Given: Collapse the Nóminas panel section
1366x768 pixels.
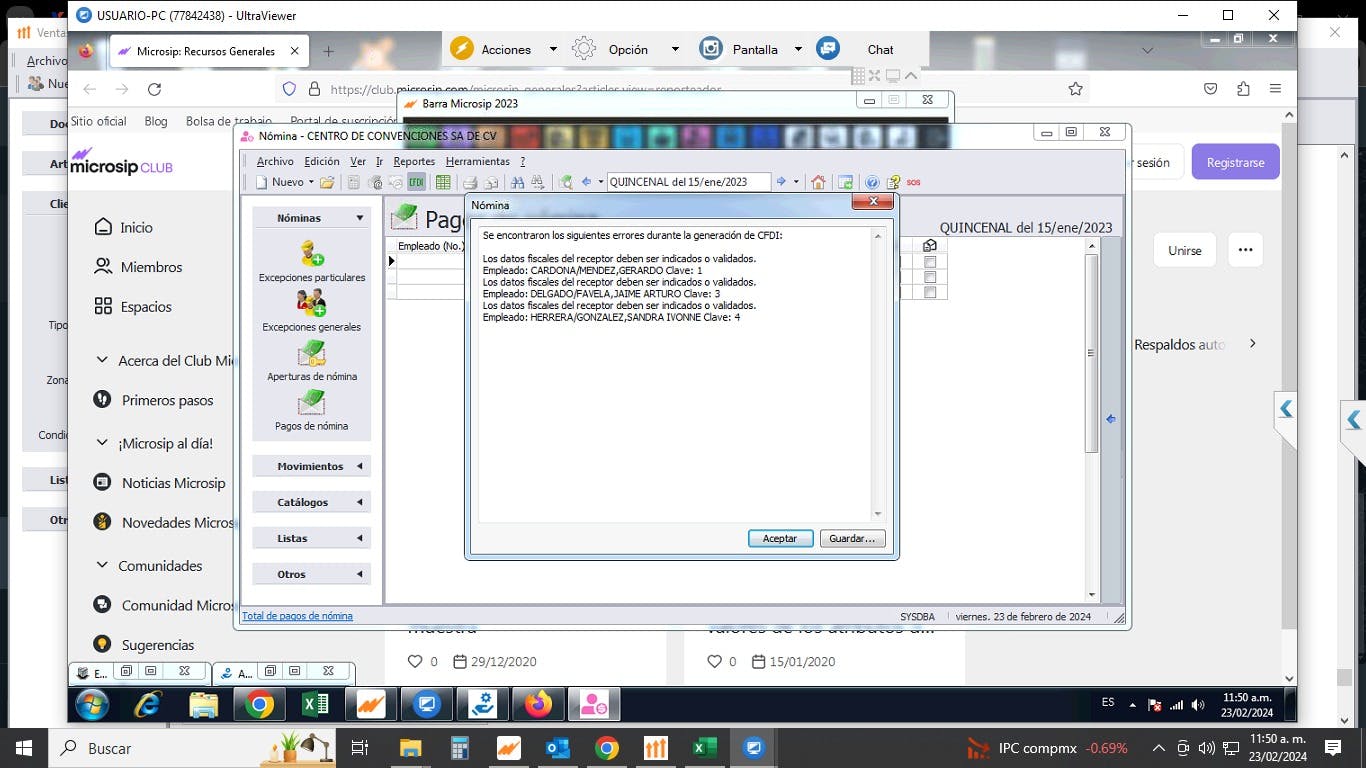Looking at the screenshot, I should [x=359, y=218].
